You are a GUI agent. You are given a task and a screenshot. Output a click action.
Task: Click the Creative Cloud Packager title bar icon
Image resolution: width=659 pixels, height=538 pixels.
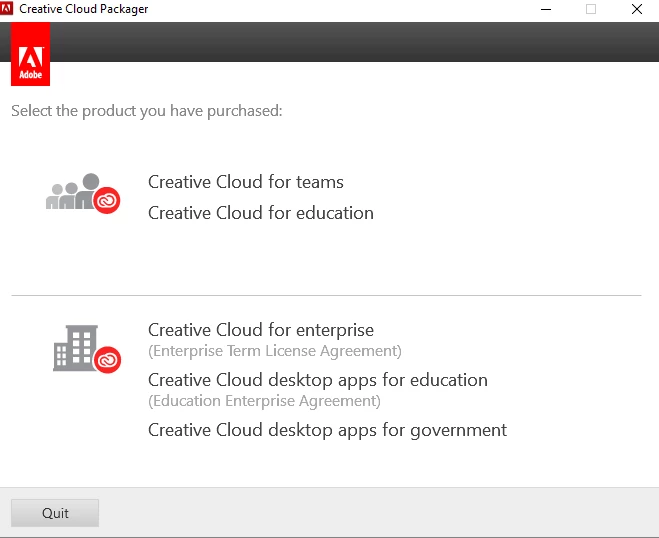tap(6, 8)
